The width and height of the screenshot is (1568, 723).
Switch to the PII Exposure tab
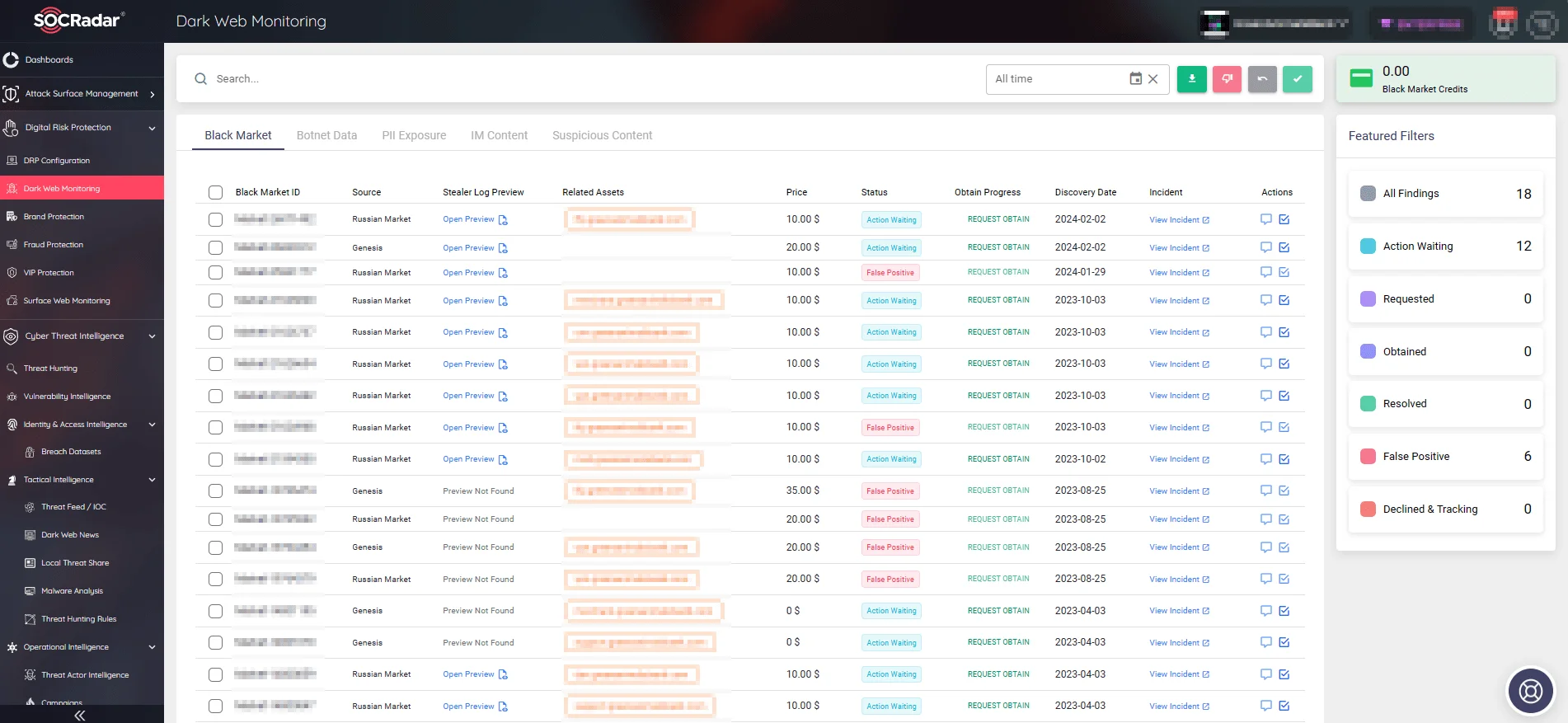(414, 135)
